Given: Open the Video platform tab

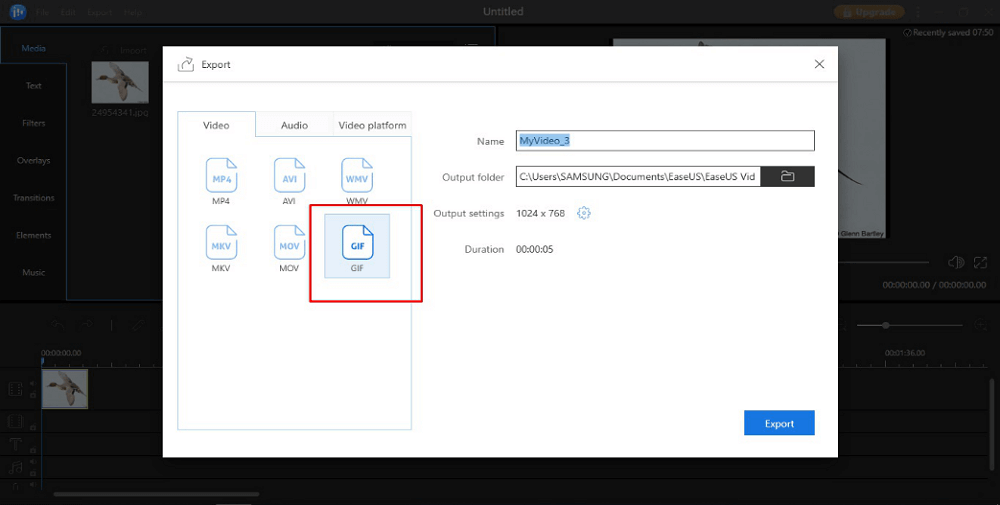Looking at the screenshot, I should click(372, 125).
